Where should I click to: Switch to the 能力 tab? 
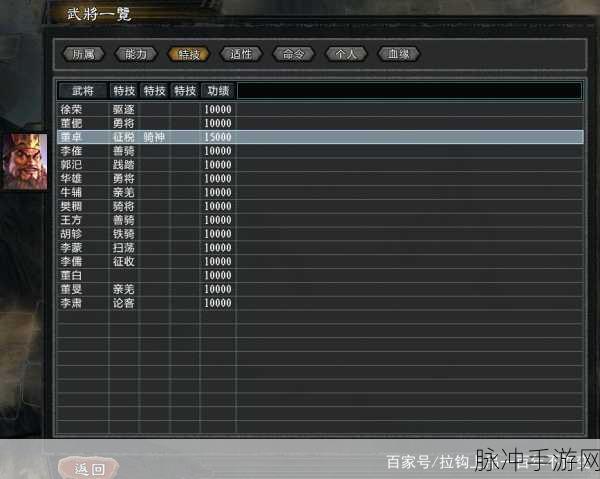tap(136, 54)
